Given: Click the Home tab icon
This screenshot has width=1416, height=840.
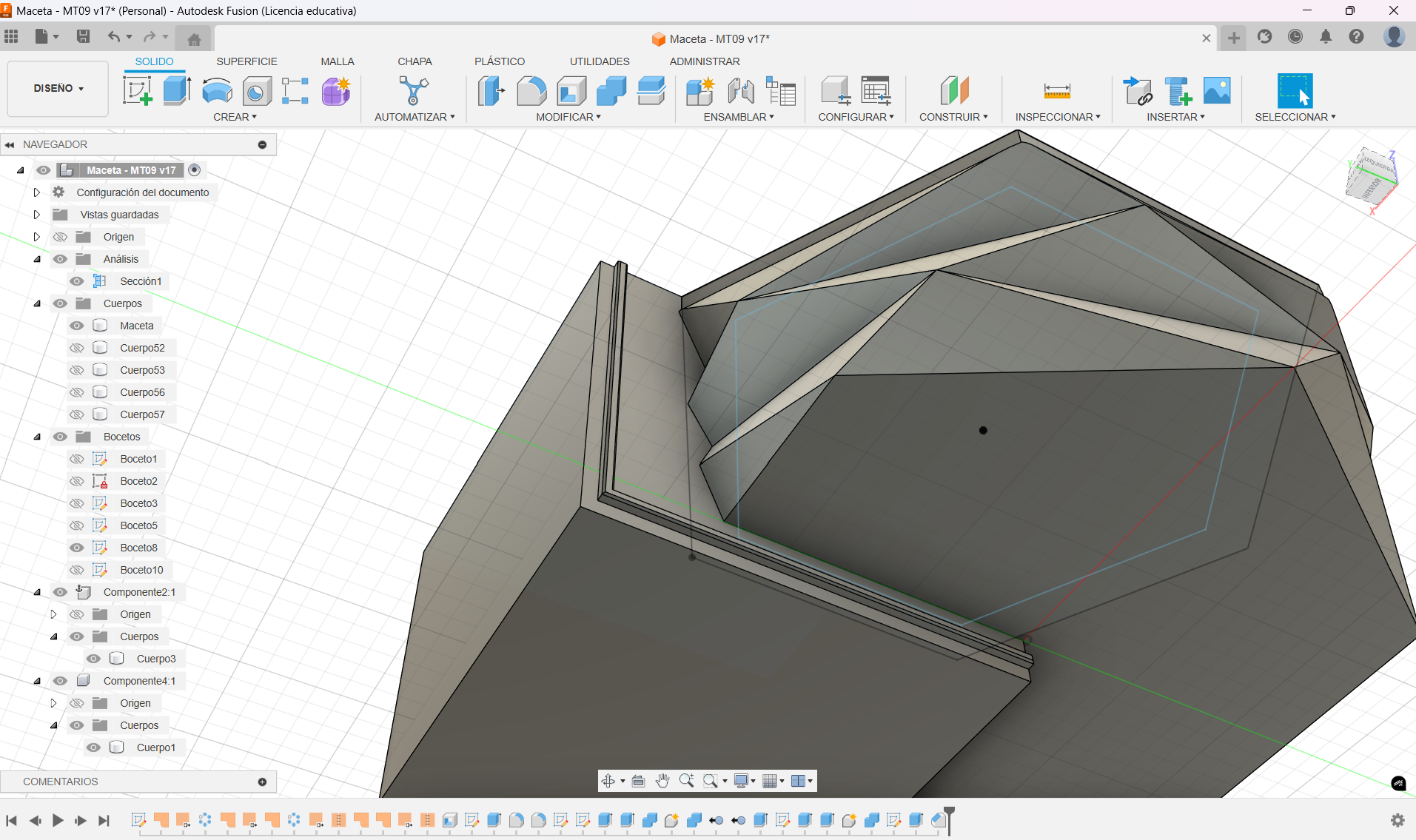Looking at the screenshot, I should coord(194,38).
